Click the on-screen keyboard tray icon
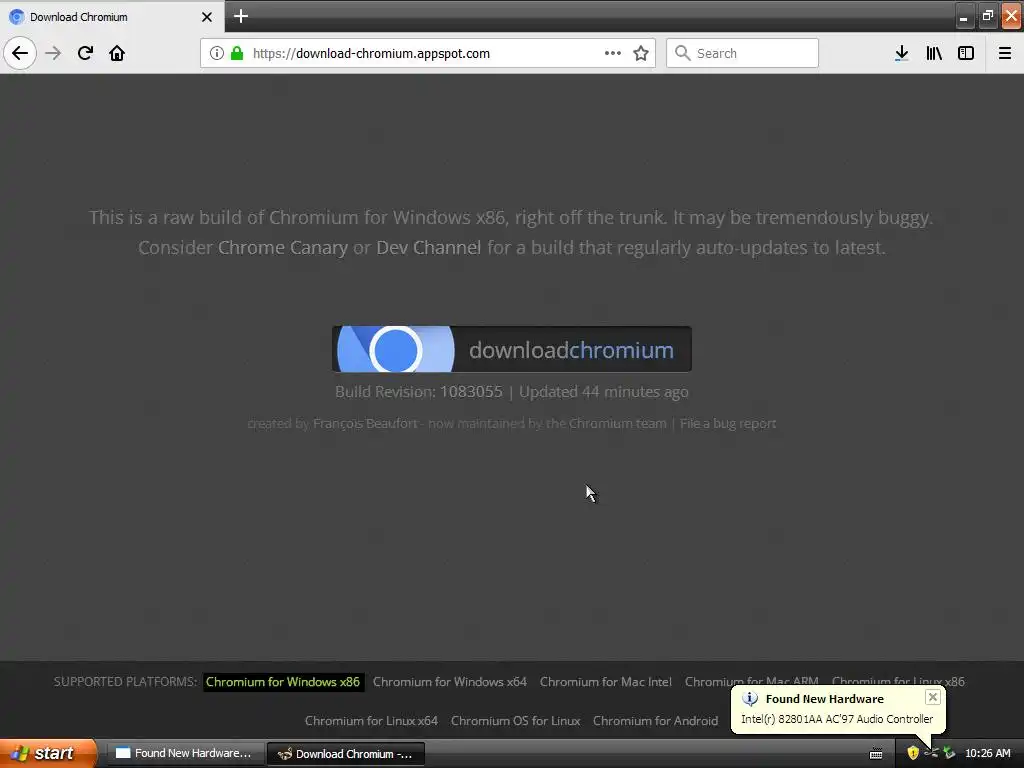 tap(876, 754)
